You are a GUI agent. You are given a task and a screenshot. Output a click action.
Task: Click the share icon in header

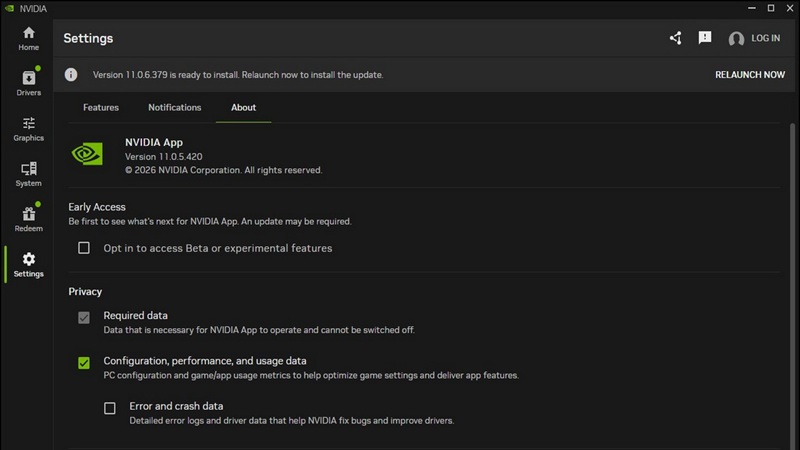coord(675,38)
